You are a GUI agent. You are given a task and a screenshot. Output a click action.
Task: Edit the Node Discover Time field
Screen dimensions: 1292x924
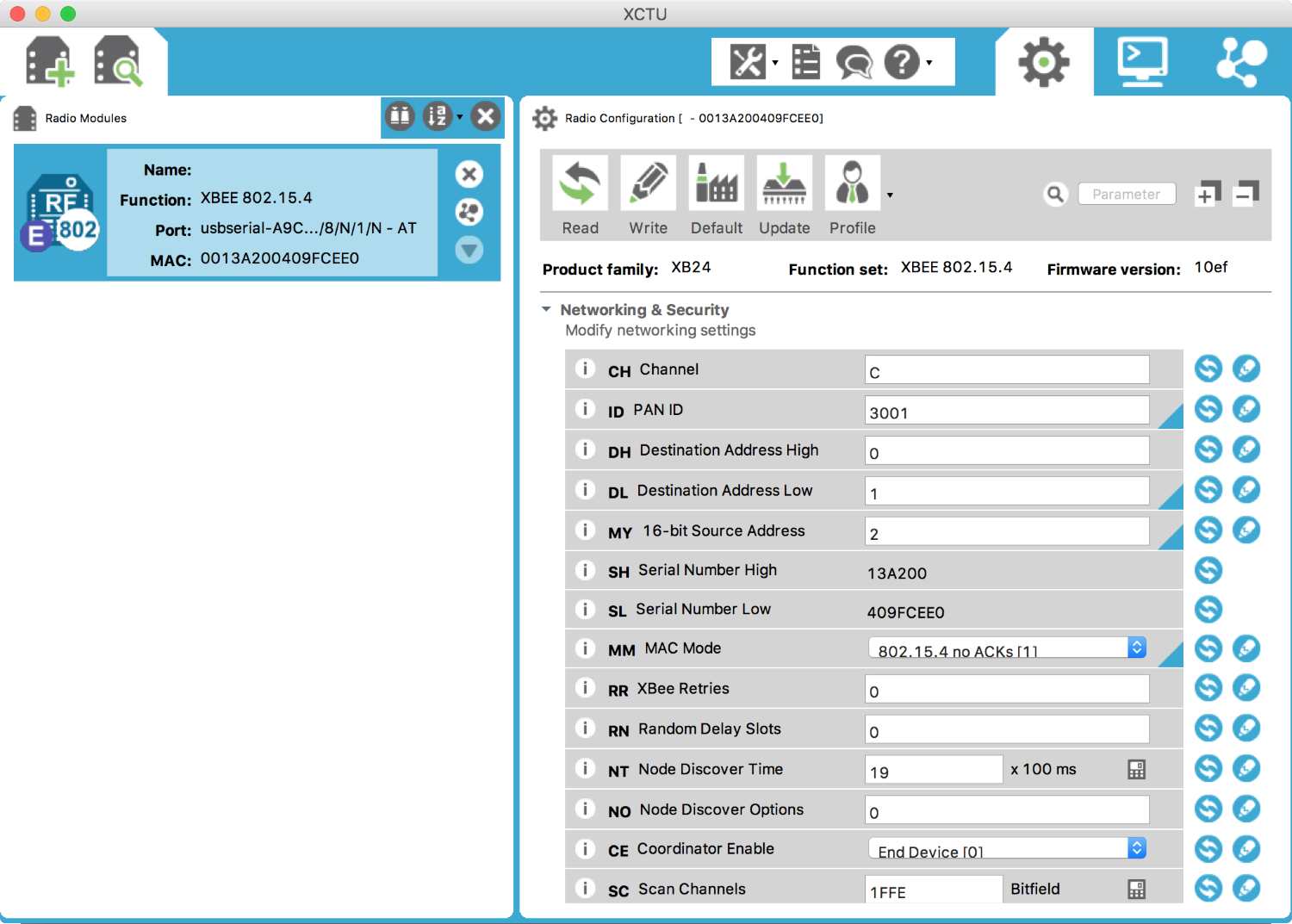934,770
